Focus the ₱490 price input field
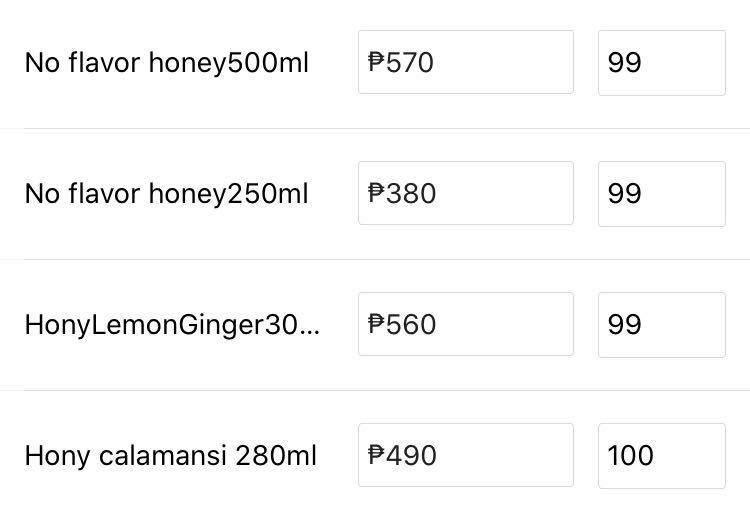 pyautogui.click(x=466, y=456)
